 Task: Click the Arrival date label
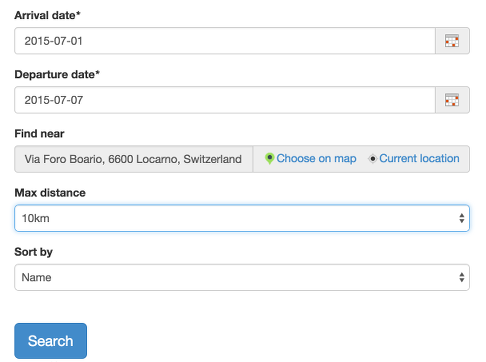click(47, 15)
